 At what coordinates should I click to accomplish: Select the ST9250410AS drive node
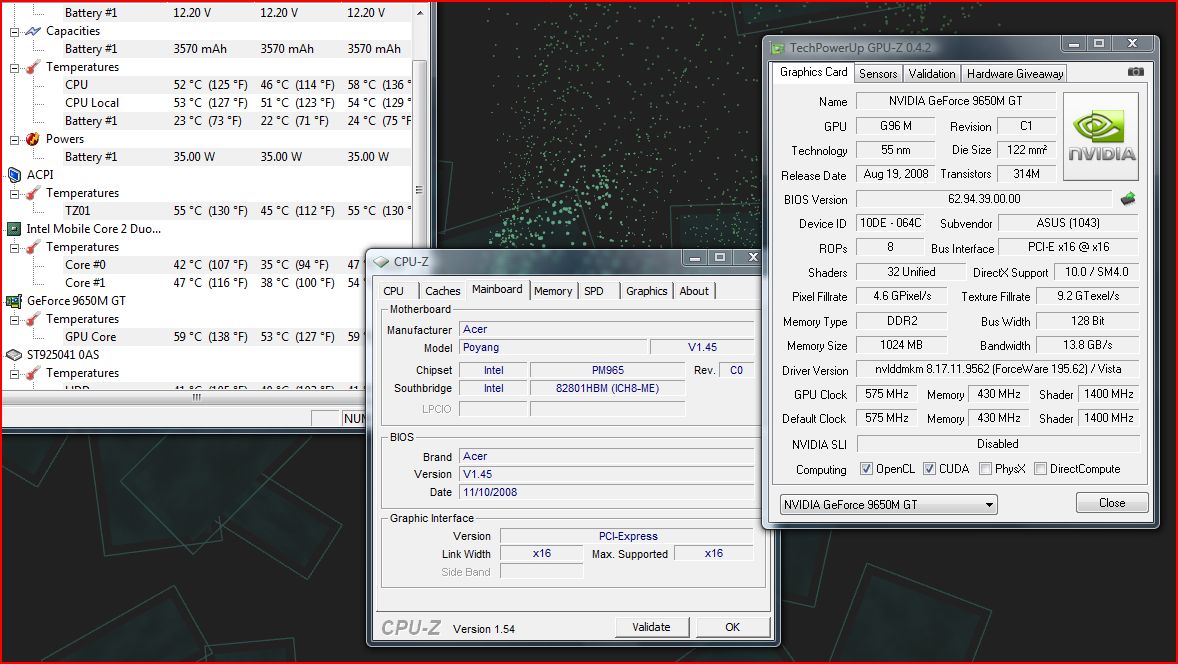[x=62, y=355]
